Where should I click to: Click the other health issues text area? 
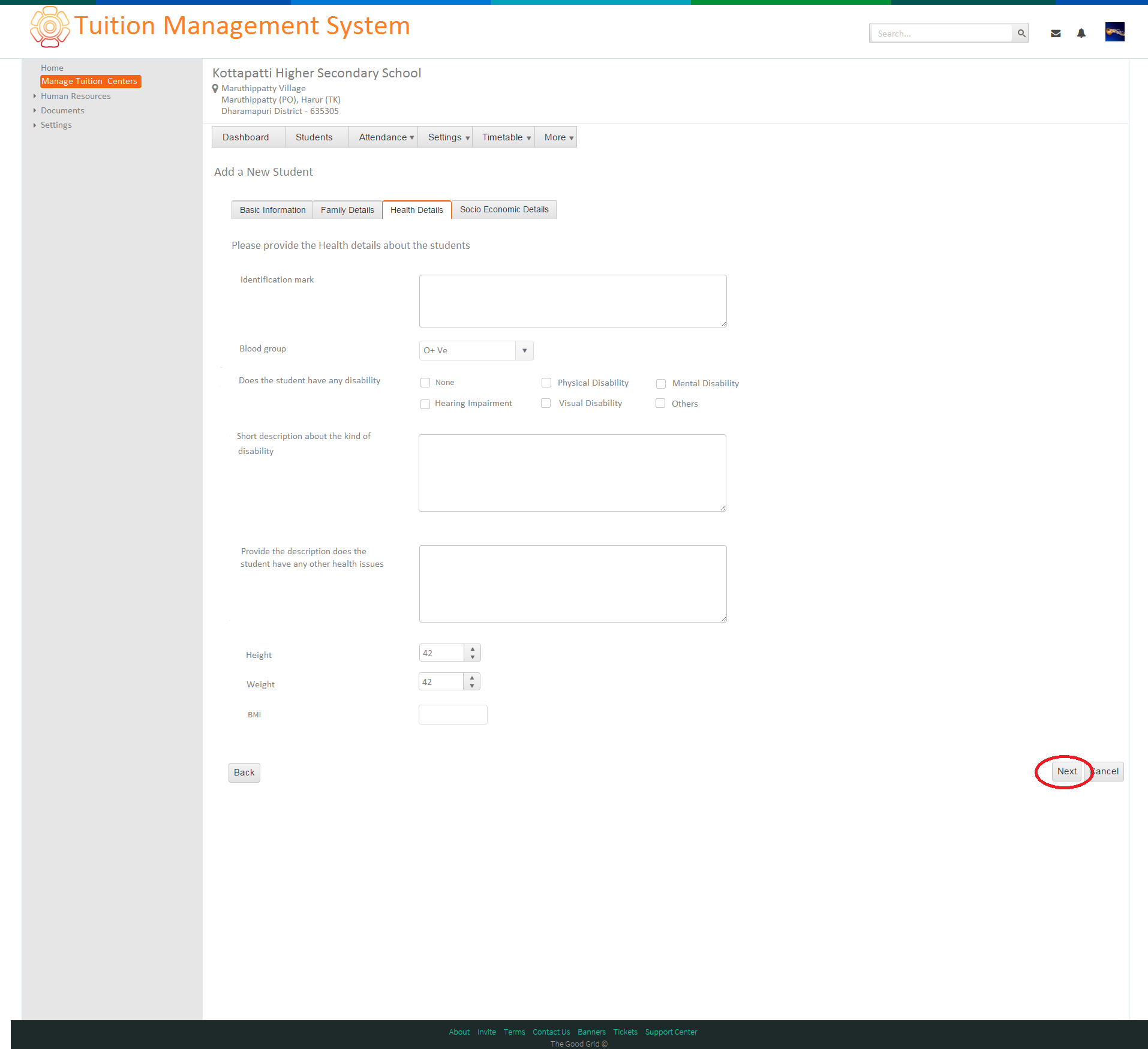[x=573, y=584]
